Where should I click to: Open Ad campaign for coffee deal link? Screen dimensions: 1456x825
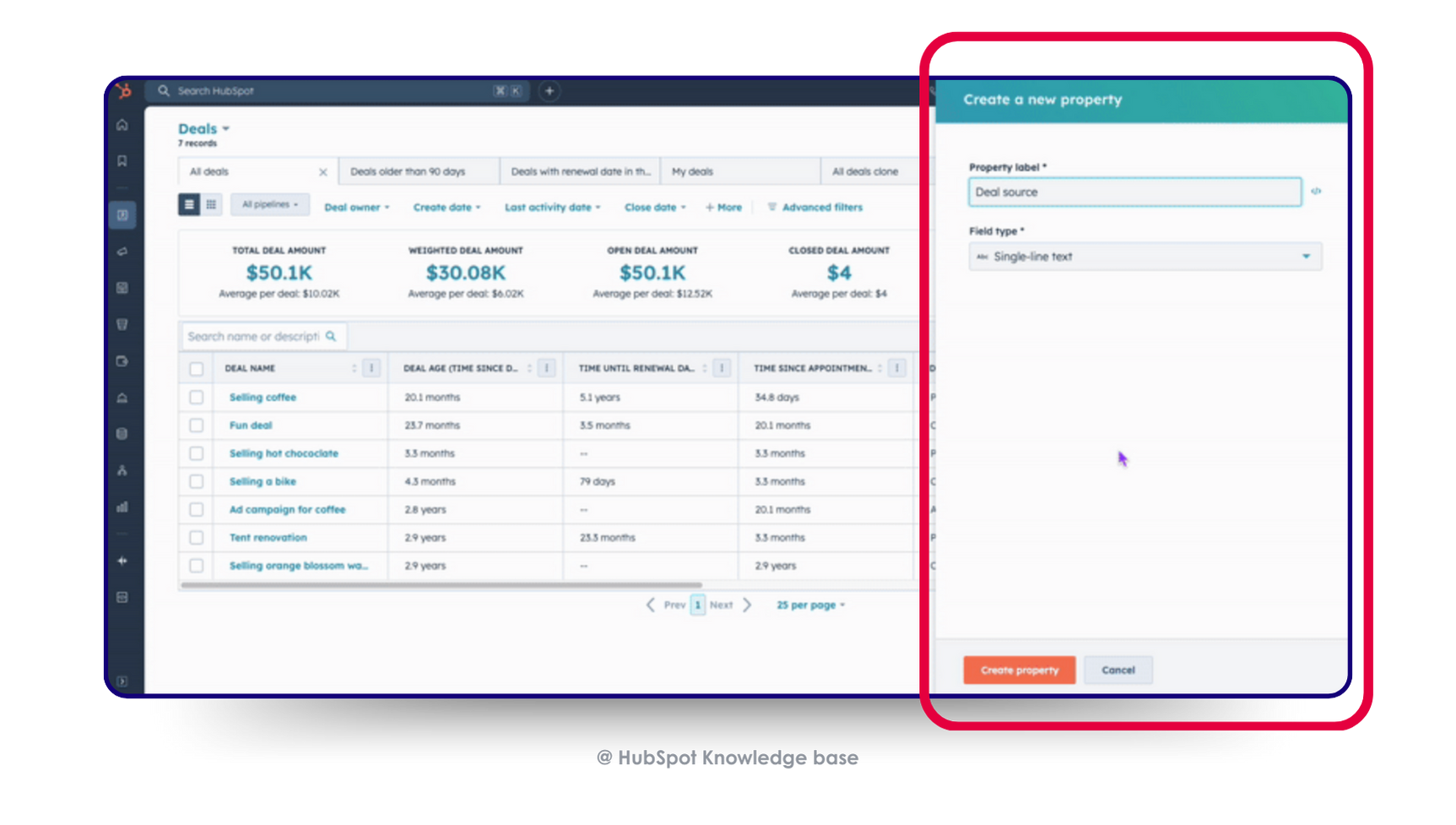[x=287, y=510]
